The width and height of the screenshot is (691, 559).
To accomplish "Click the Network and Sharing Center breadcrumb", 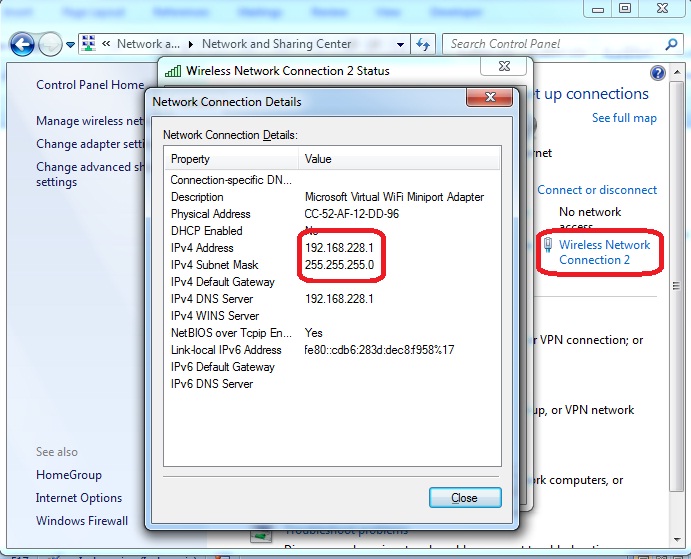I will pyautogui.click(x=277, y=44).
